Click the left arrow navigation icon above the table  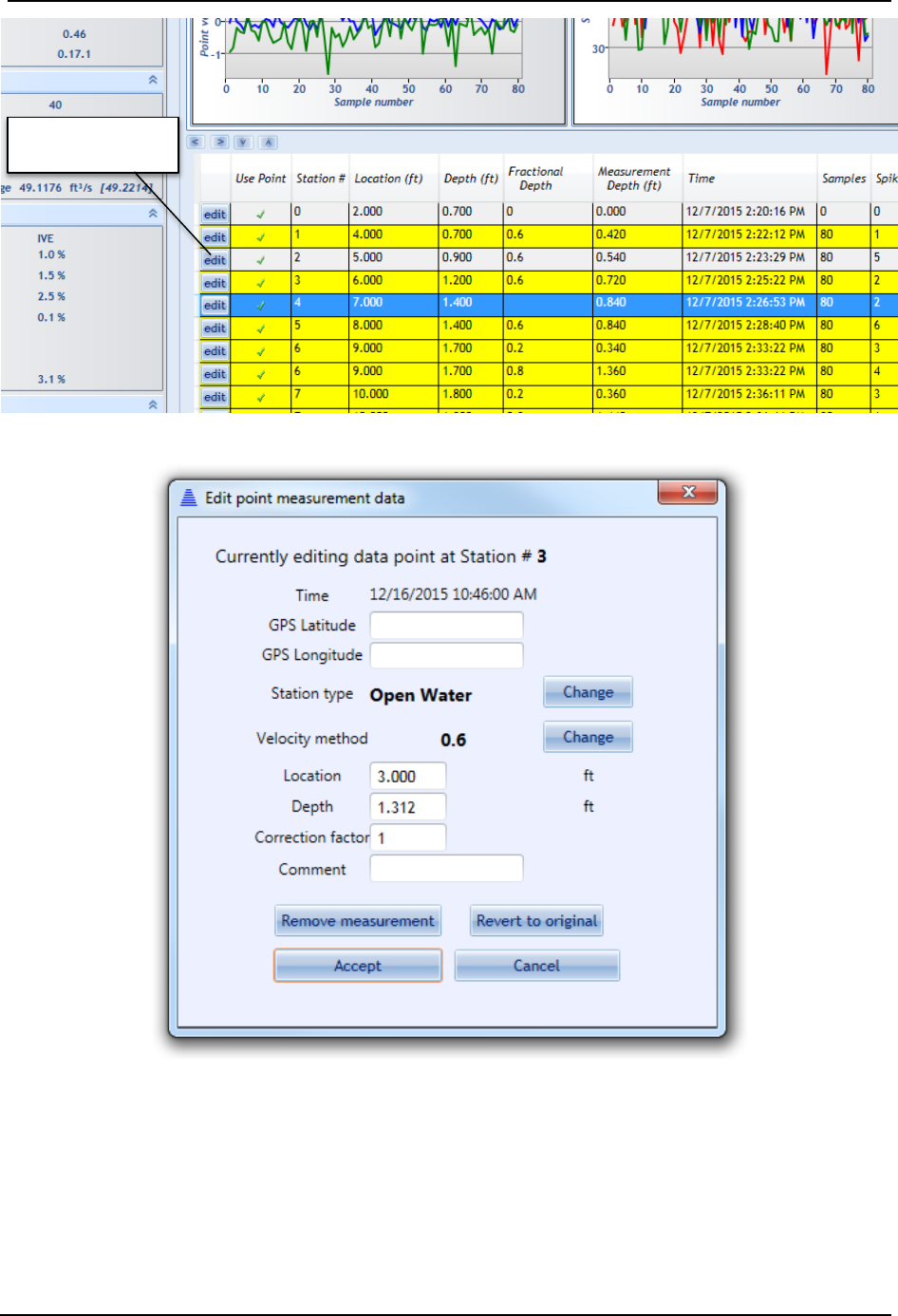(x=196, y=142)
